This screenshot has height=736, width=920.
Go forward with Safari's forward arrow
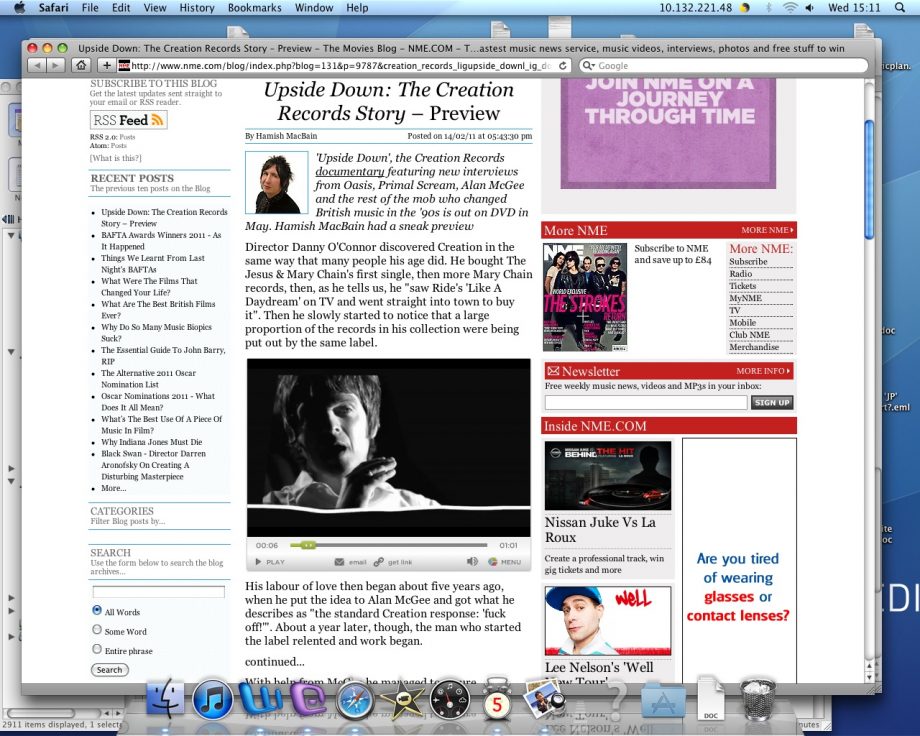[x=55, y=65]
